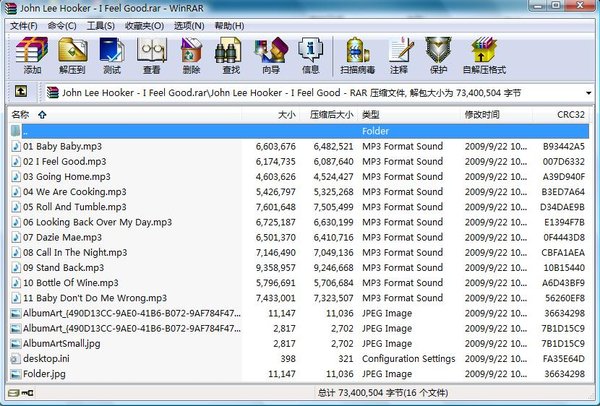The image size is (600, 406).
Task: Select 10 Bottle Of Wine.mp3
Action: point(299,283)
